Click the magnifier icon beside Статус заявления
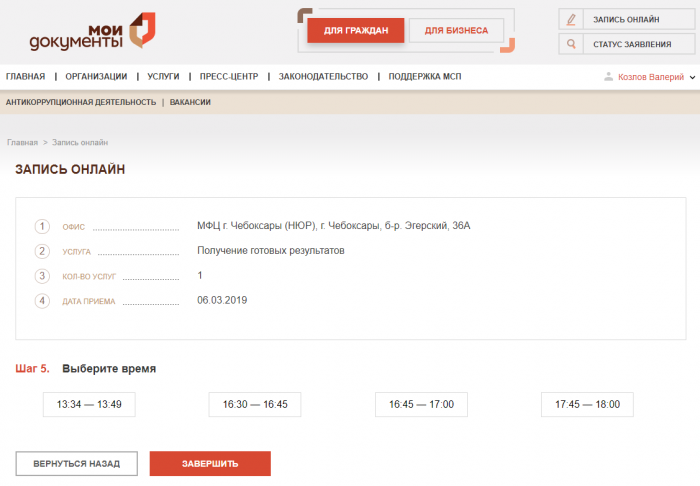The width and height of the screenshot is (700, 486). tap(571, 44)
